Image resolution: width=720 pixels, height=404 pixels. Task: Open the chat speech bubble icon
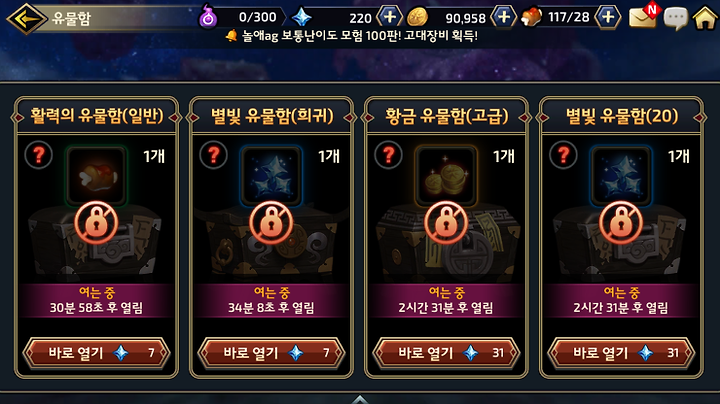pos(675,18)
